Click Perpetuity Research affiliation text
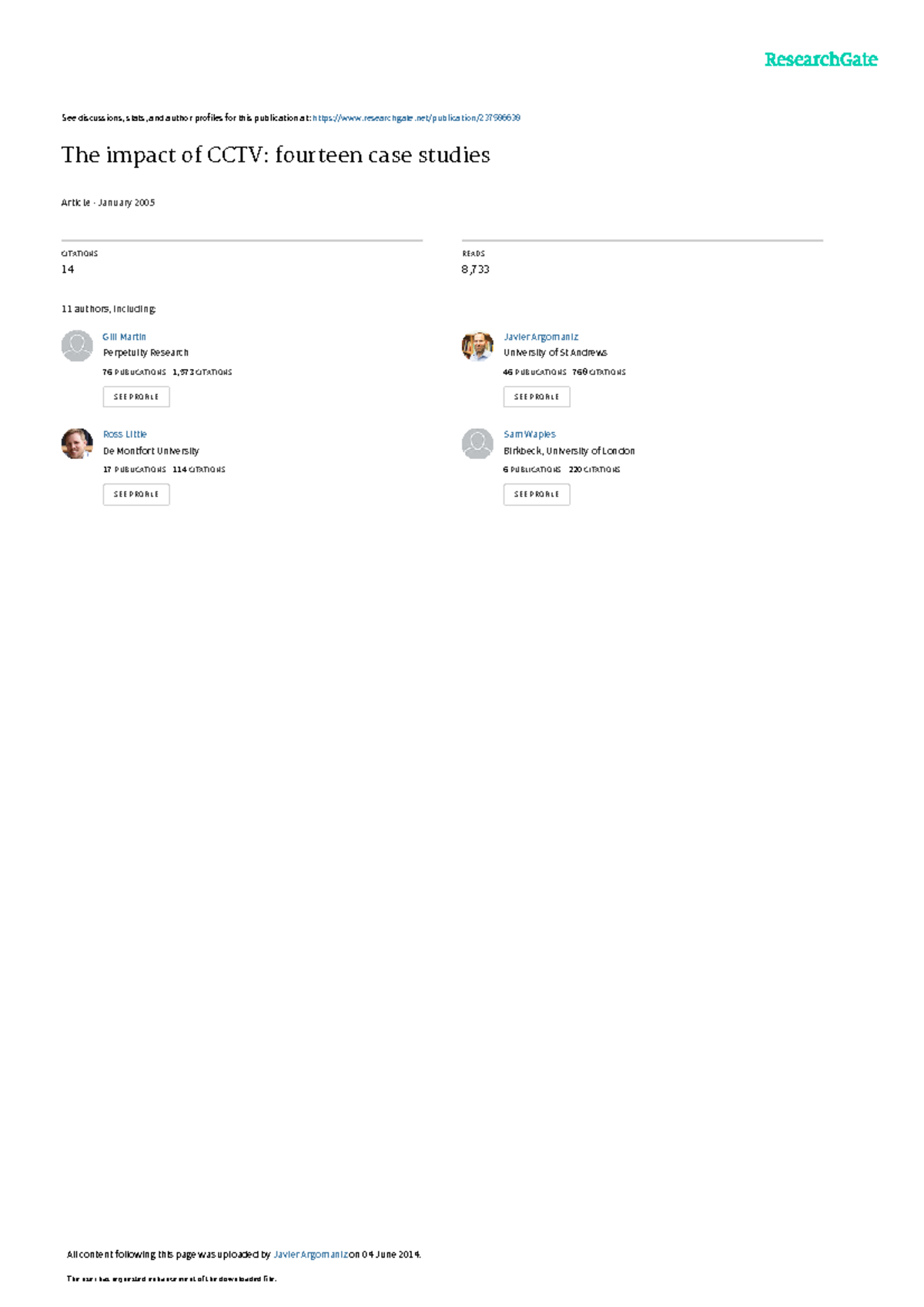The height and width of the screenshot is (1307, 924). [146, 353]
